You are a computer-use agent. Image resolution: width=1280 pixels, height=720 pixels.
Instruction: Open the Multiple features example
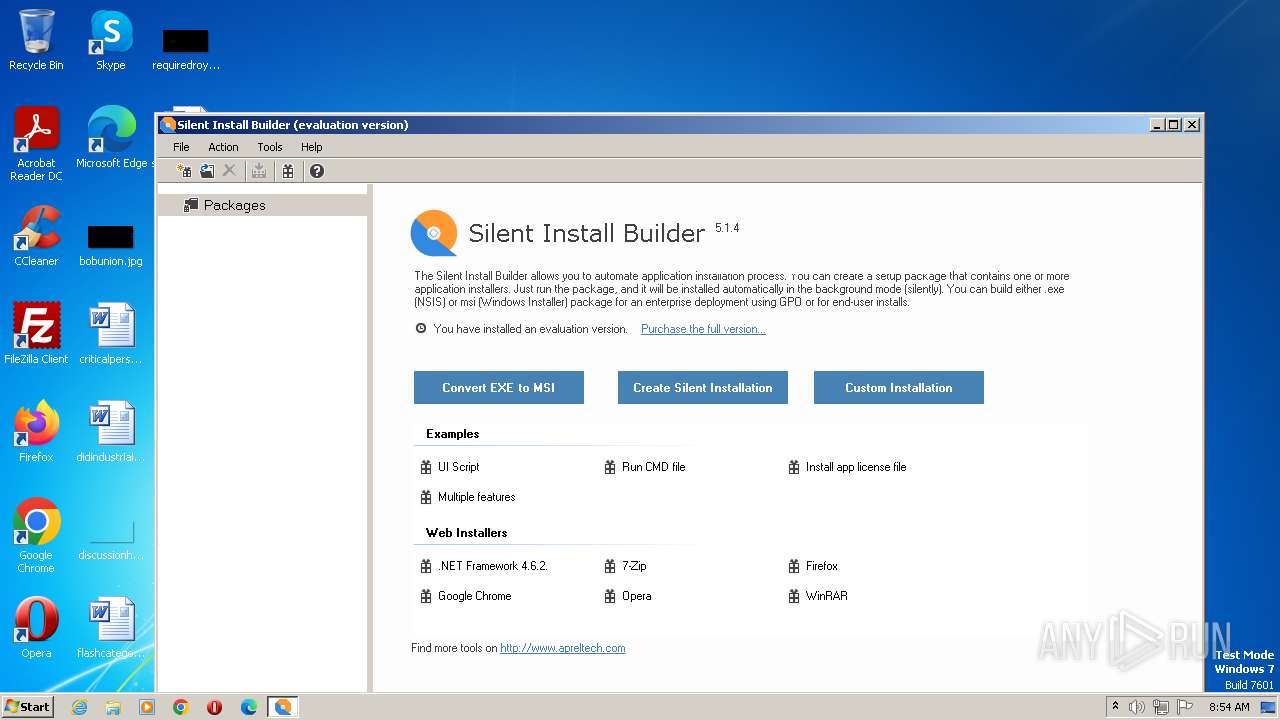[468, 497]
